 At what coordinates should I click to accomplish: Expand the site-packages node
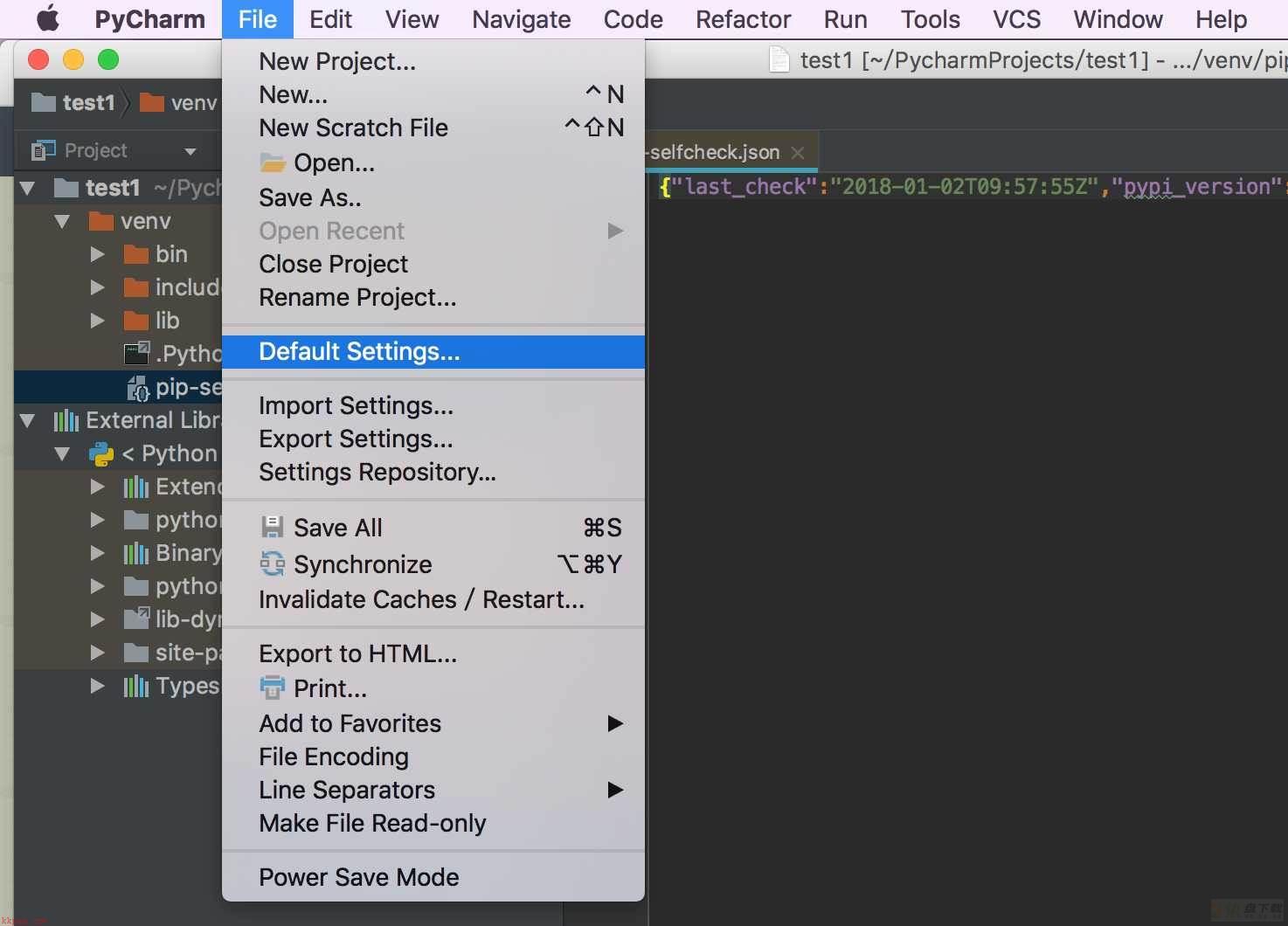98,653
